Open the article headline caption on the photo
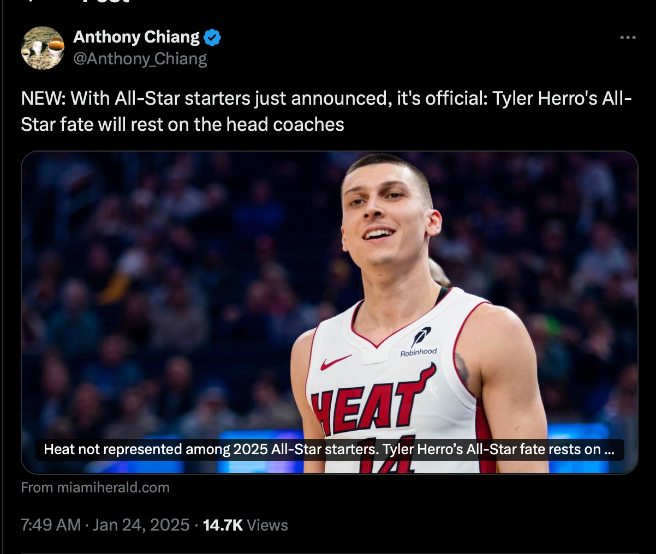656x554 pixels. pos(328,450)
